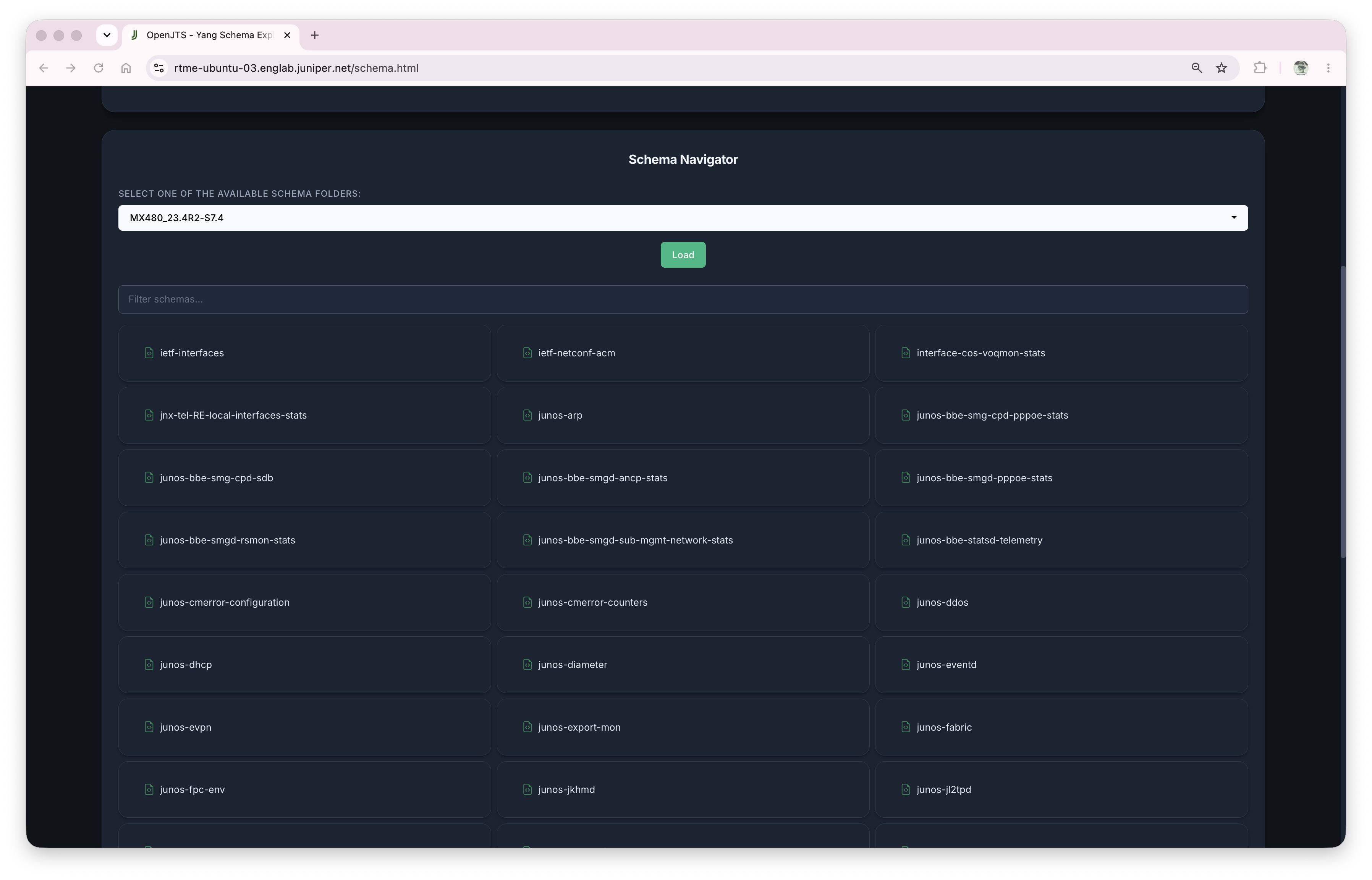The width and height of the screenshot is (1372, 880).
Task: Click the page vertical scrollbar
Action: point(1342,412)
